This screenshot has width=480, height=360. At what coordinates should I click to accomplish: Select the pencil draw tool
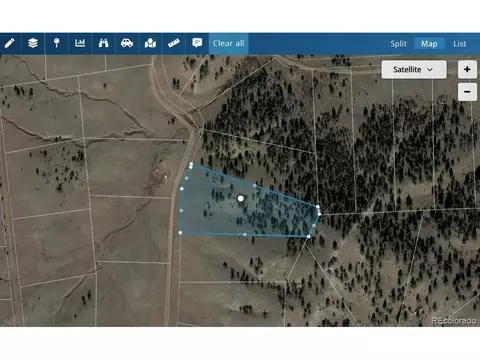(x=10, y=43)
